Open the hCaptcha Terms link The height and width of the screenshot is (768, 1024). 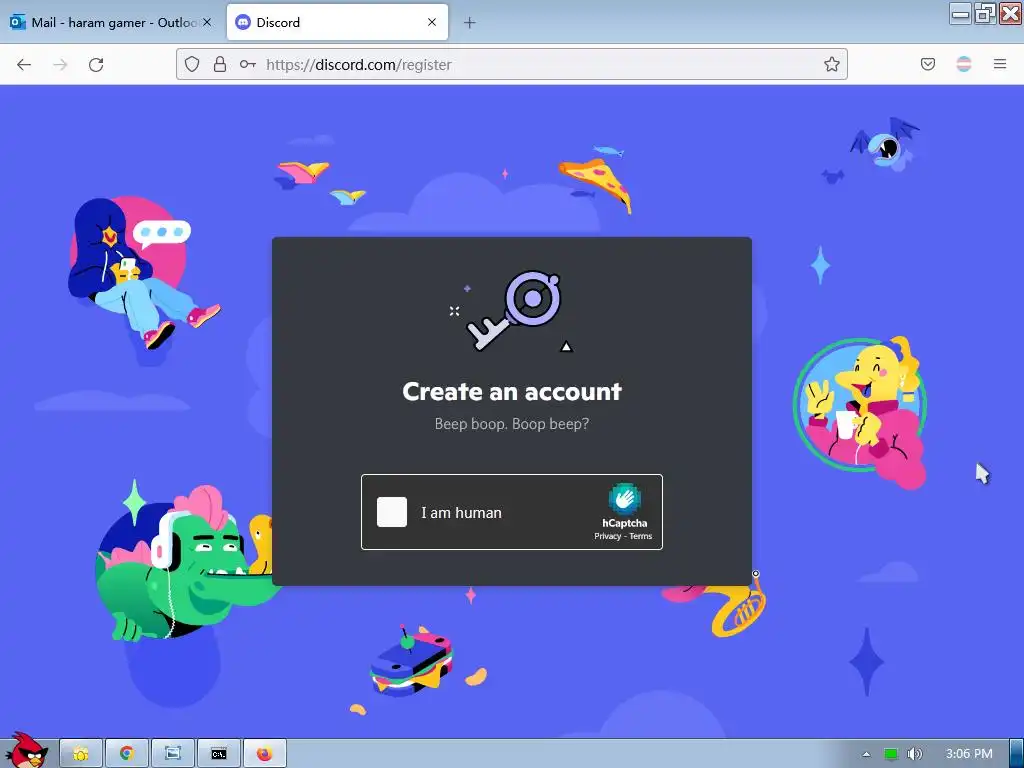[x=641, y=536]
